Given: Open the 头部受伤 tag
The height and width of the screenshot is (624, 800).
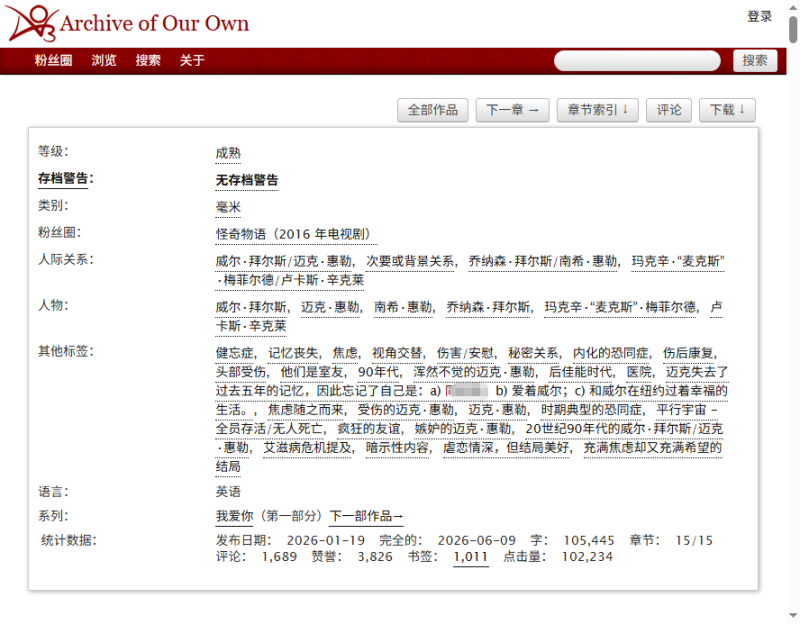Looking at the screenshot, I should tap(240, 372).
